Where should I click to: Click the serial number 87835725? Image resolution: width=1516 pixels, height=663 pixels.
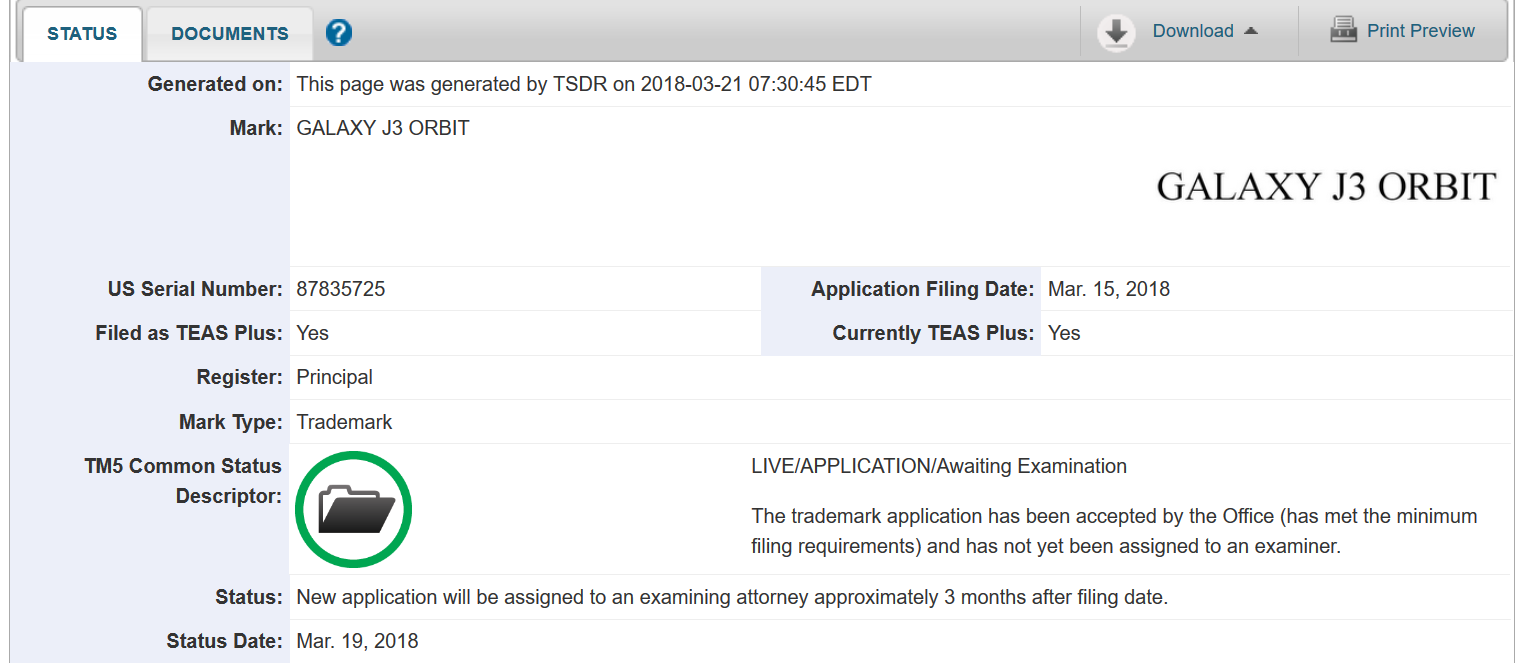pos(341,289)
